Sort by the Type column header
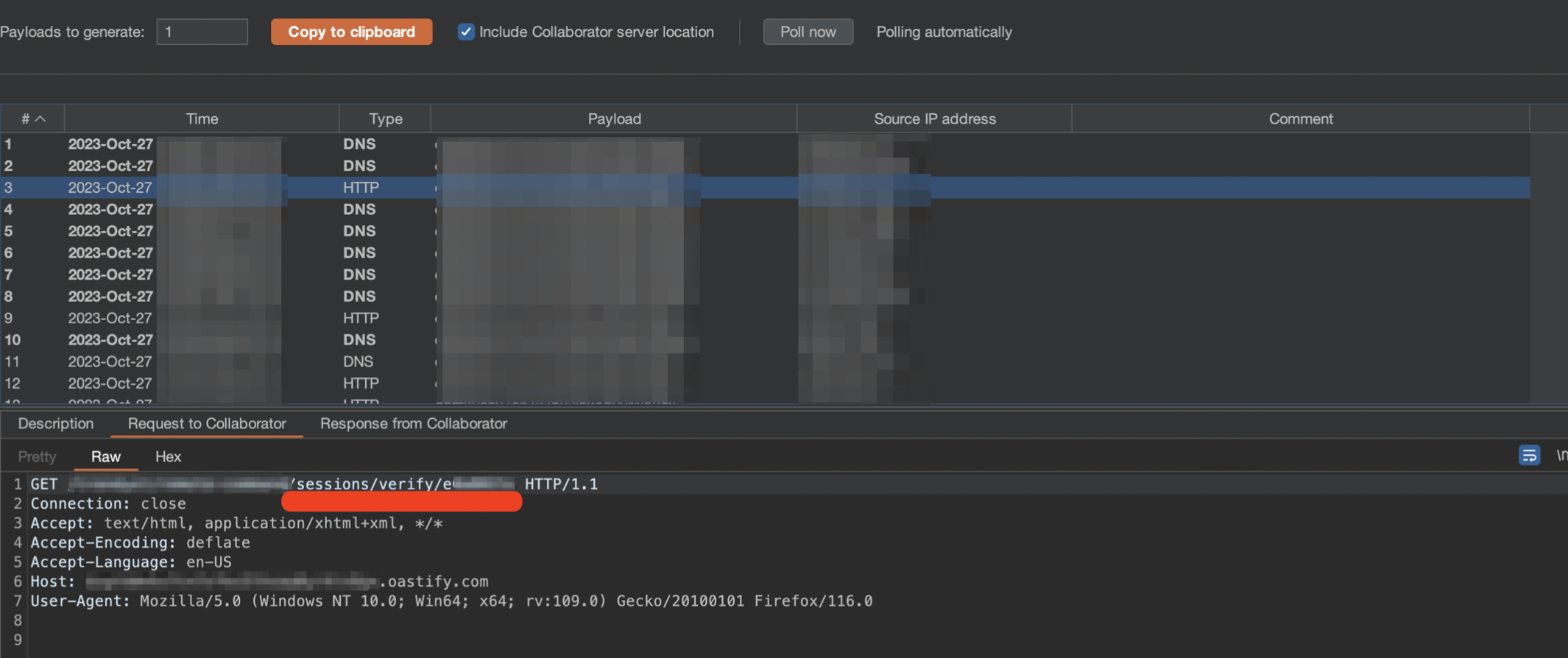1568x658 pixels. click(x=385, y=118)
